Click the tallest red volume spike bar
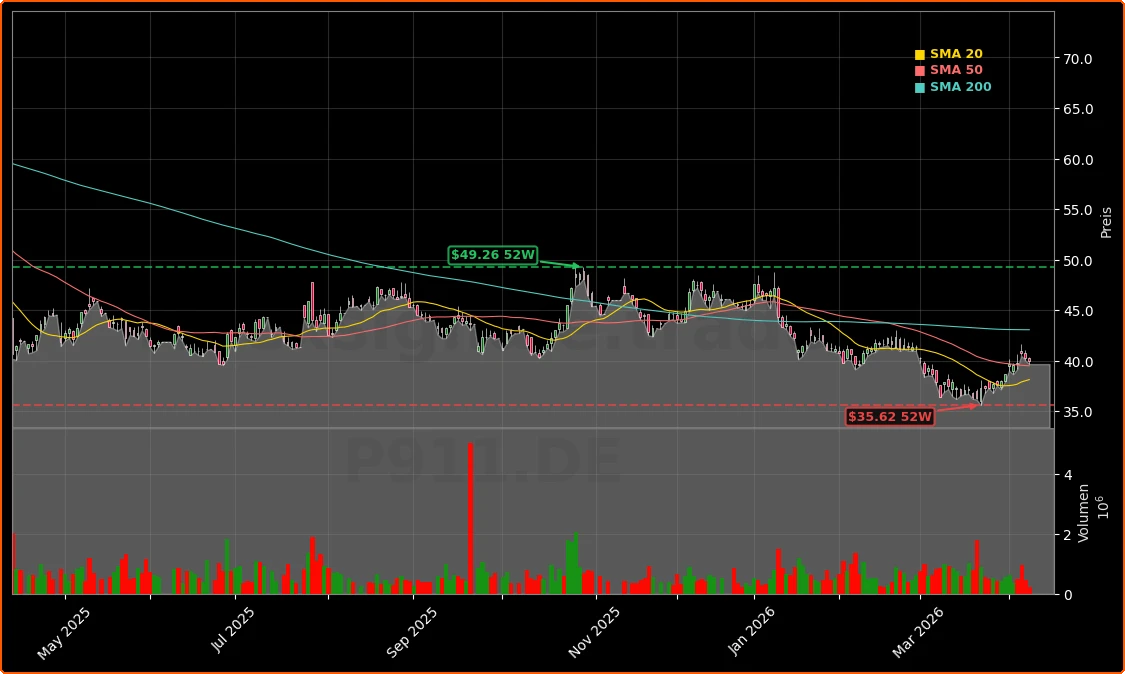This screenshot has width=1125, height=674. tap(470, 518)
